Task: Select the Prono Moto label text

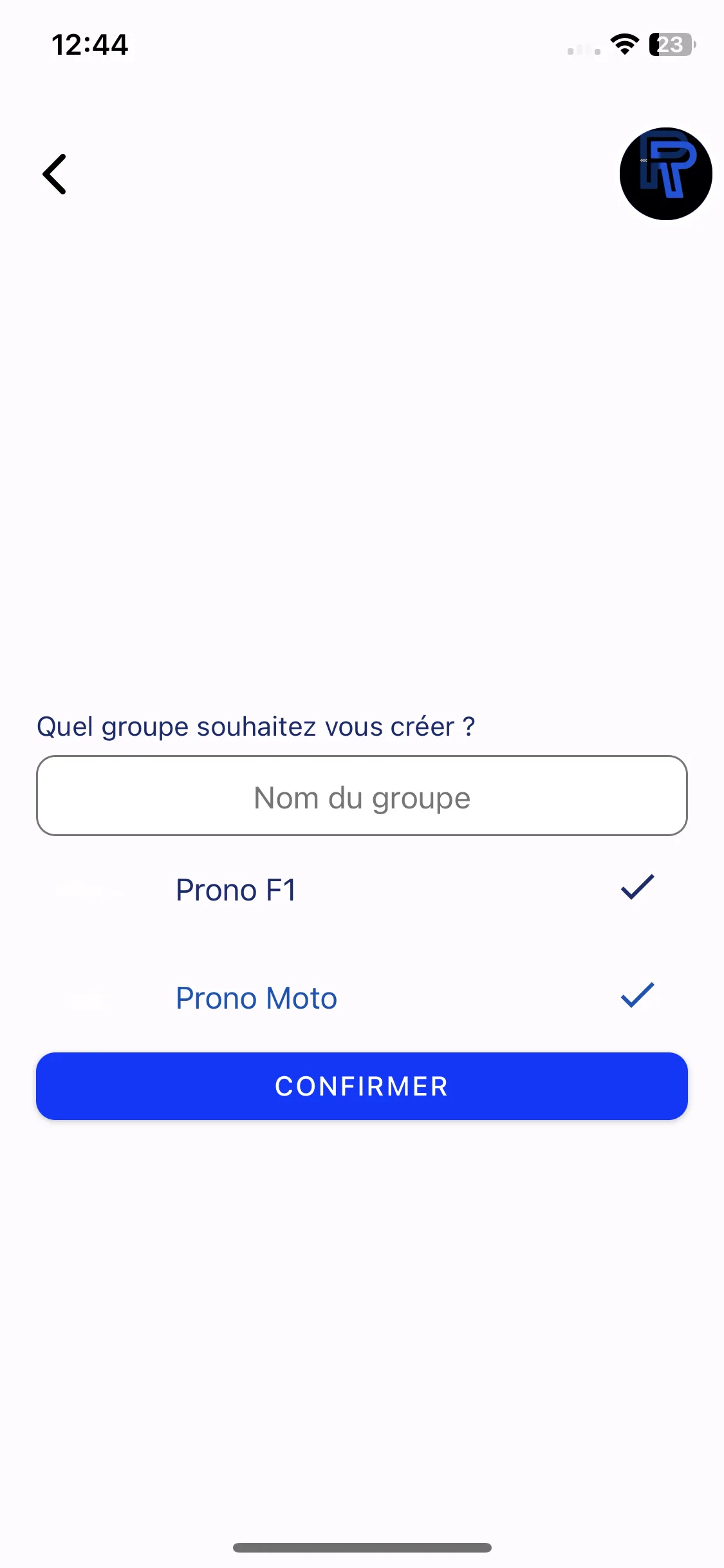Action: (x=256, y=998)
